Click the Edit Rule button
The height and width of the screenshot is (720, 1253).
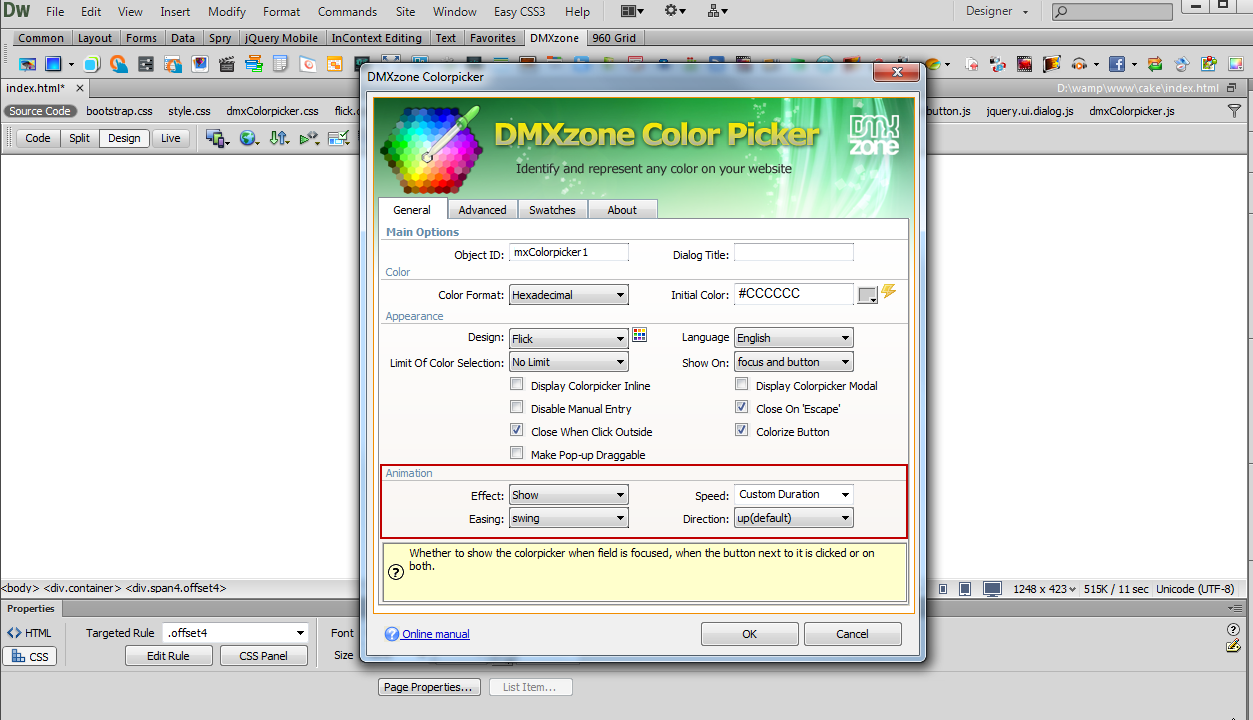(x=169, y=656)
